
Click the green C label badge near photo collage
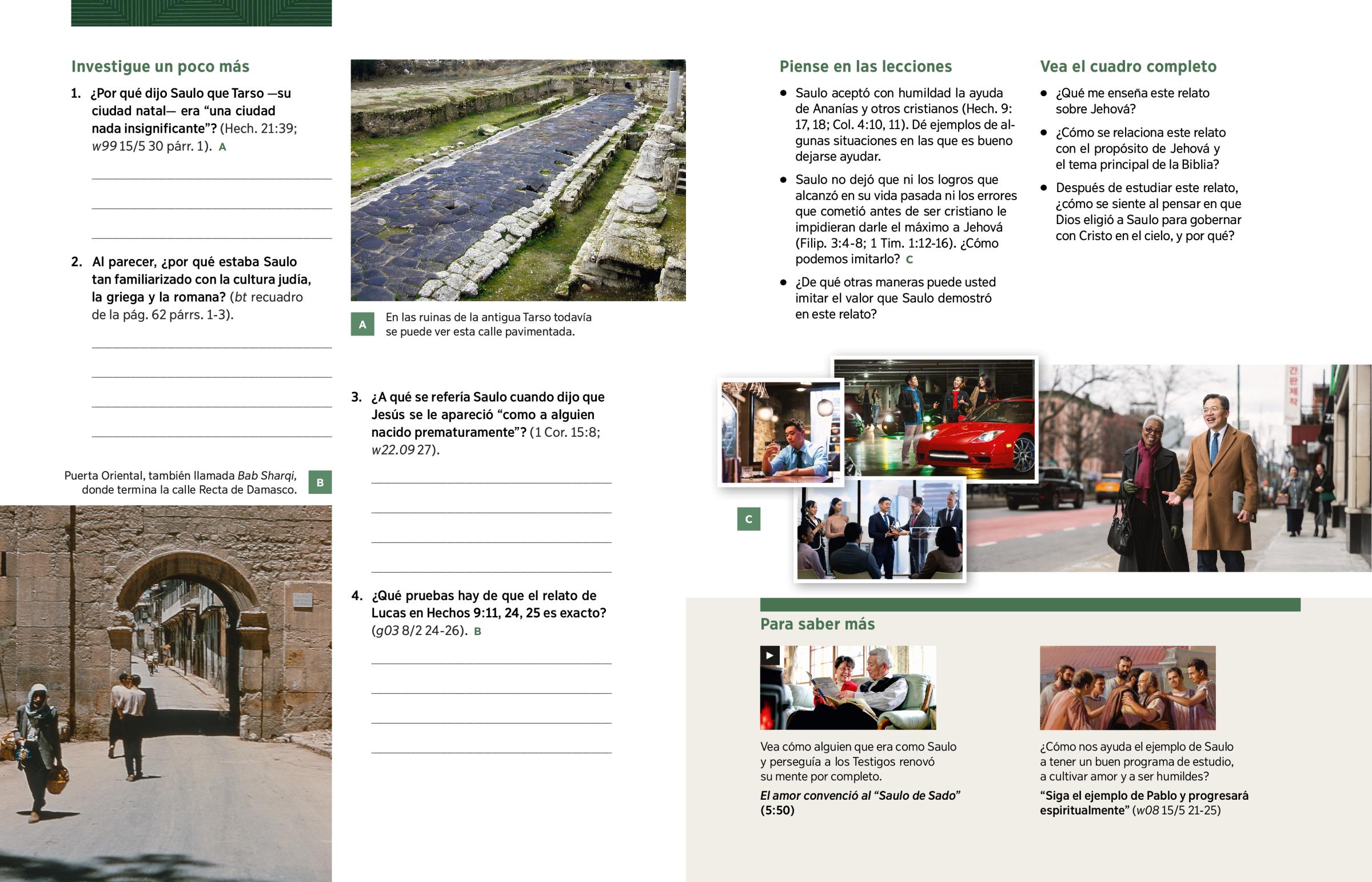tap(748, 519)
